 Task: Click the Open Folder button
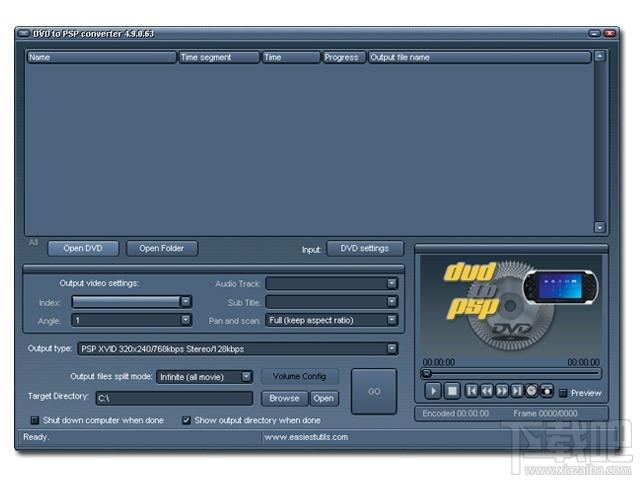coord(162,248)
